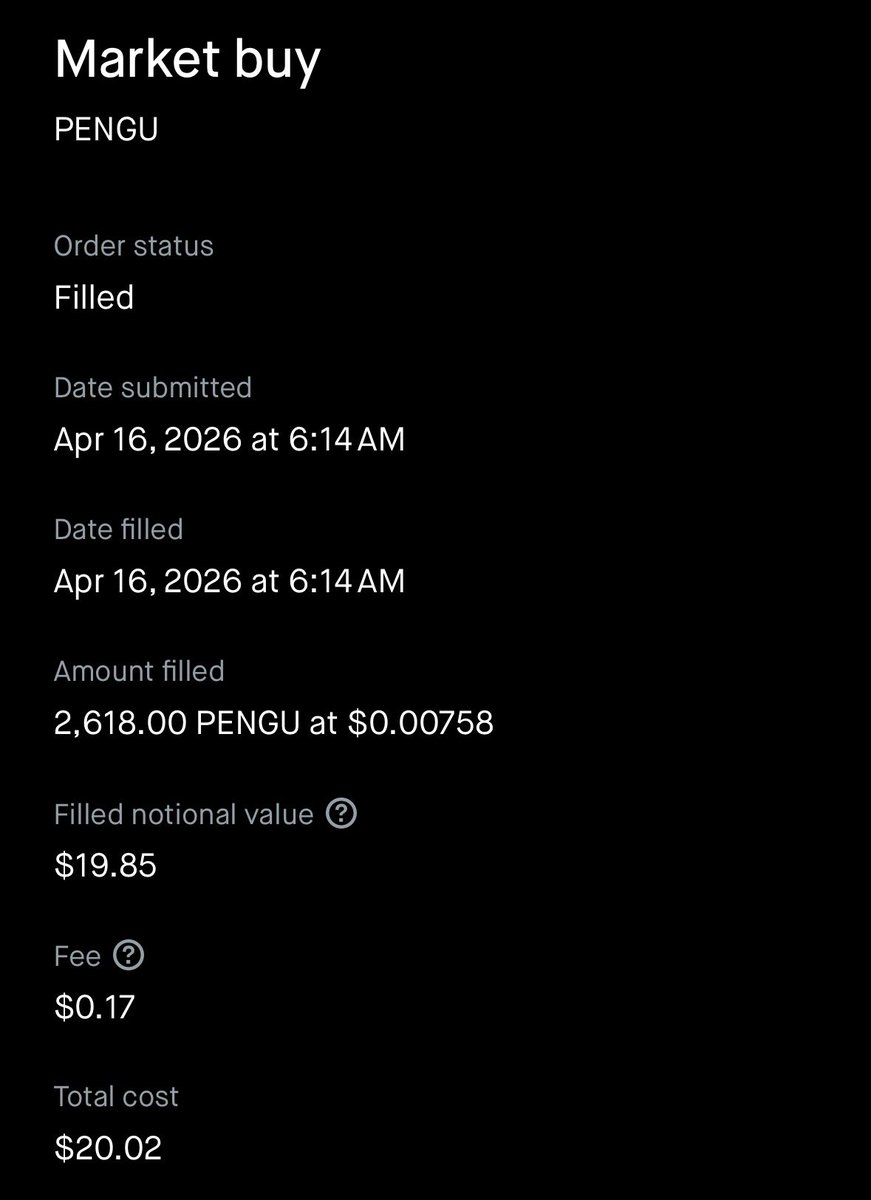Image resolution: width=871 pixels, height=1200 pixels.
Task: Click the Fee label text
Action: point(77,956)
